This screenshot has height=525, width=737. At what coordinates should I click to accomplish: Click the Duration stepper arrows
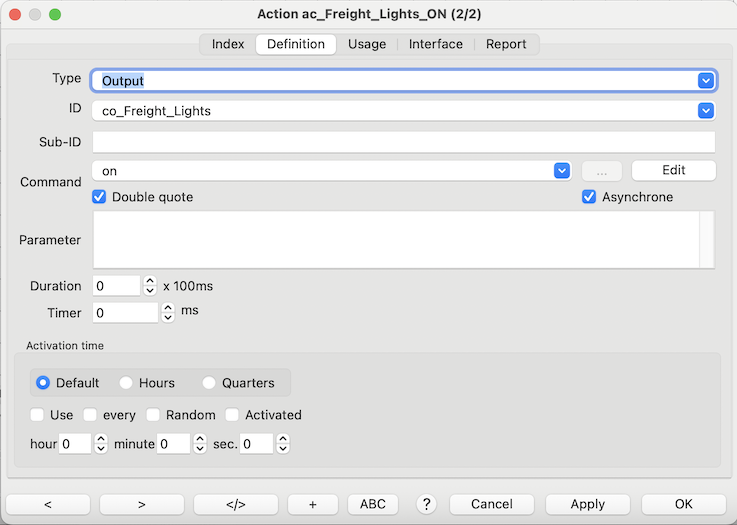pos(150,286)
